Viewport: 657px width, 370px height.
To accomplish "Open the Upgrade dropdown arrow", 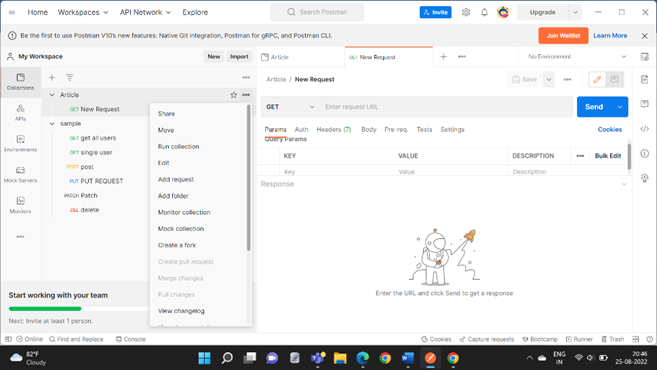I will [575, 13].
